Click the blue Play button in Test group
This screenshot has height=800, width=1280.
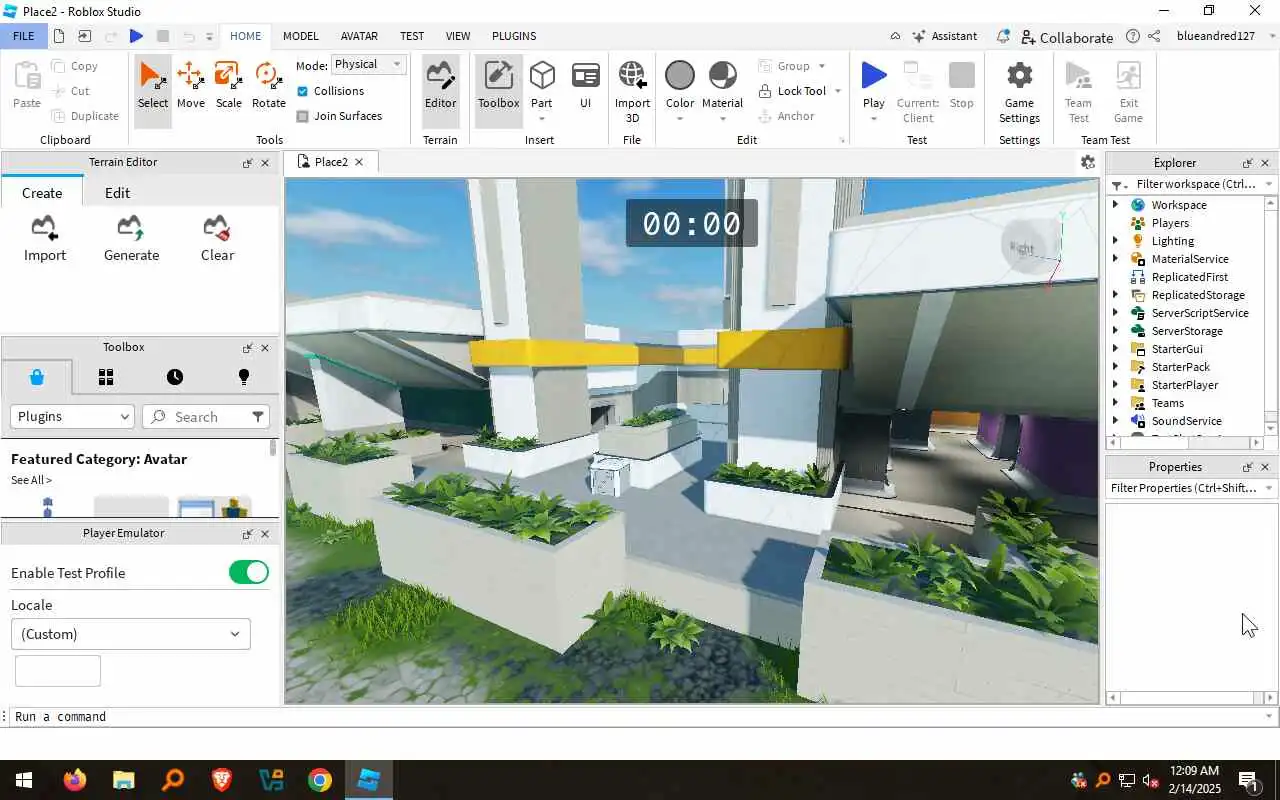pos(873,76)
